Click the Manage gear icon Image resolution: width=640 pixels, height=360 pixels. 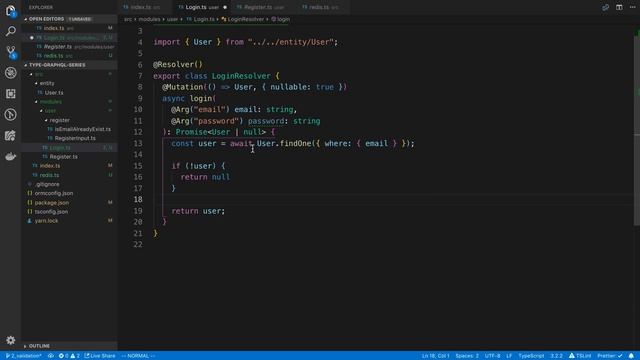point(11,340)
